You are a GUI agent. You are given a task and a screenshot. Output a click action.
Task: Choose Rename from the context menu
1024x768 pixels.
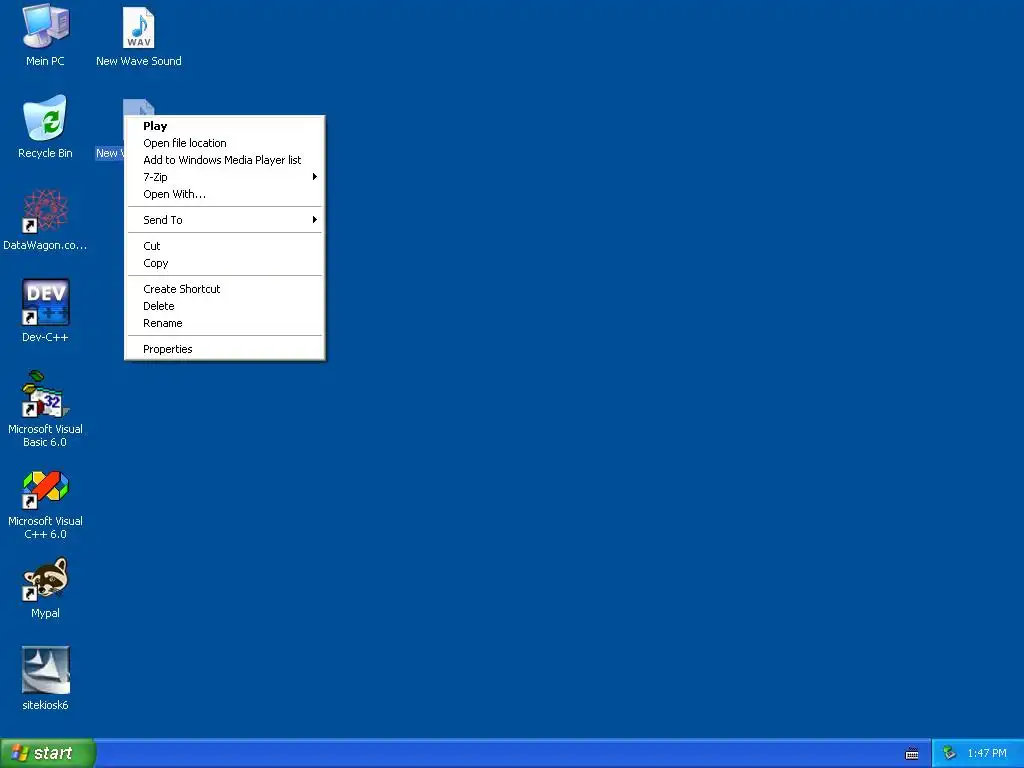pyautogui.click(x=225, y=323)
